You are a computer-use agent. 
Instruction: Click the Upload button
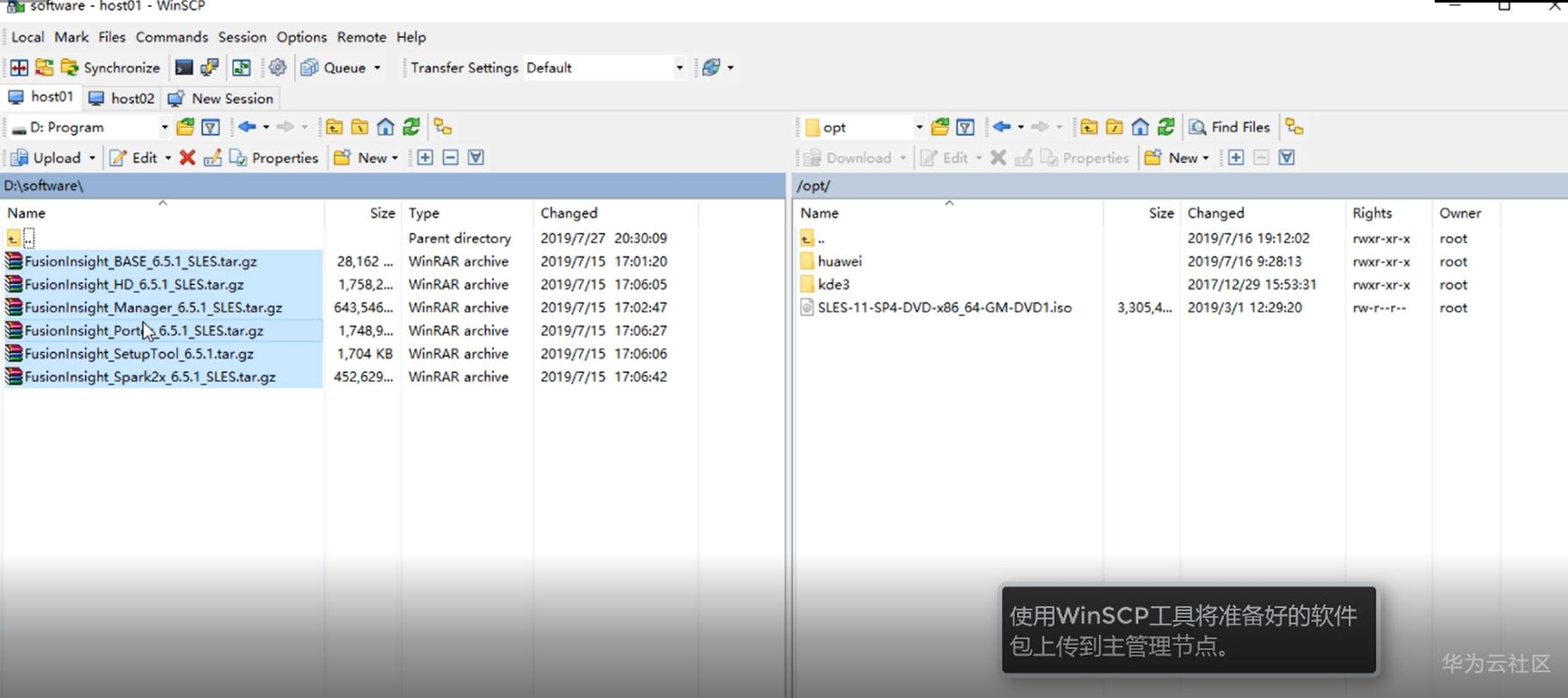(46, 157)
